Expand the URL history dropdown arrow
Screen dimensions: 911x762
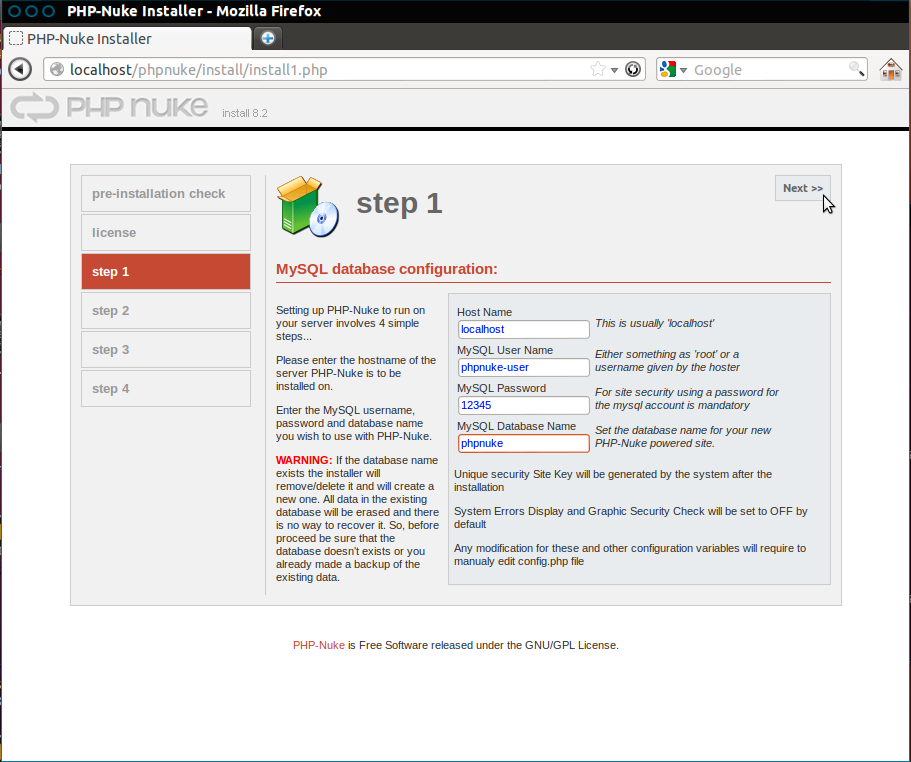(614, 70)
